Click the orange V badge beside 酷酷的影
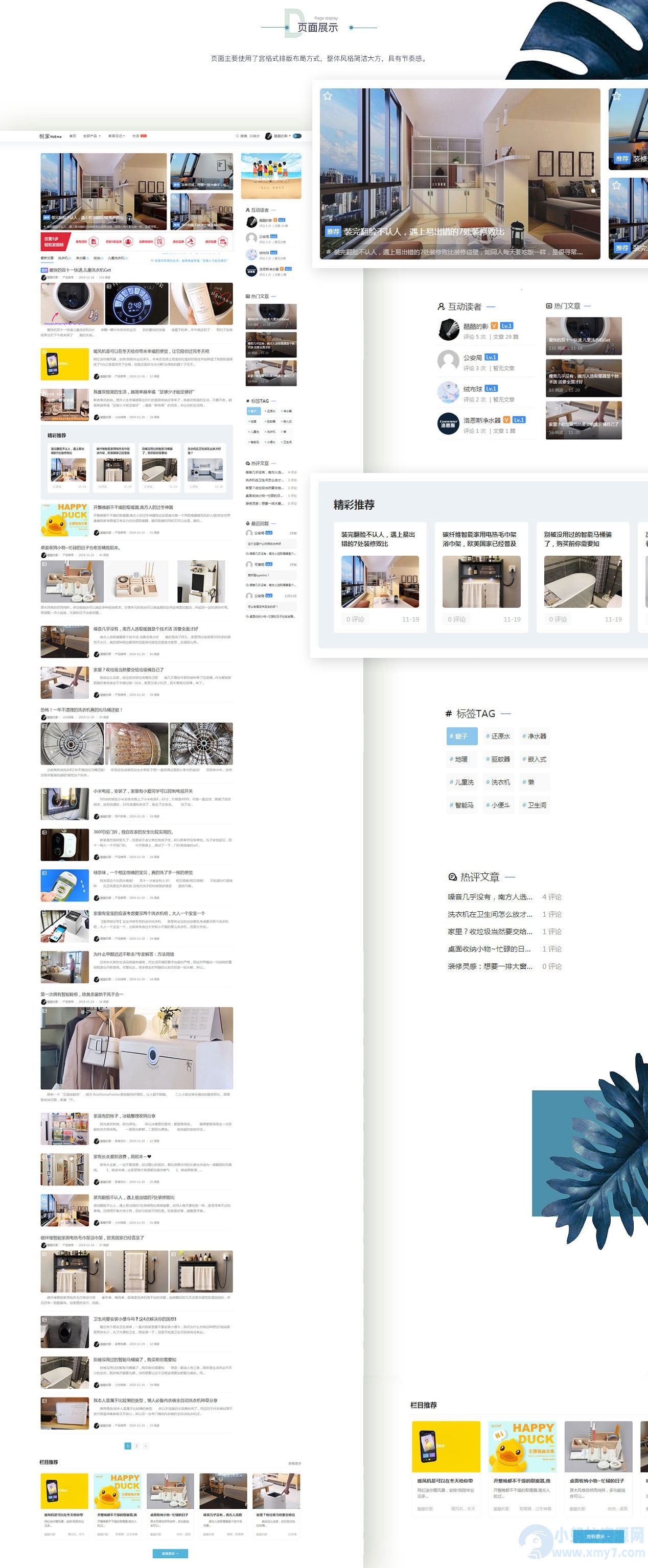The image size is (648, 1568). (x=494, y=326)
